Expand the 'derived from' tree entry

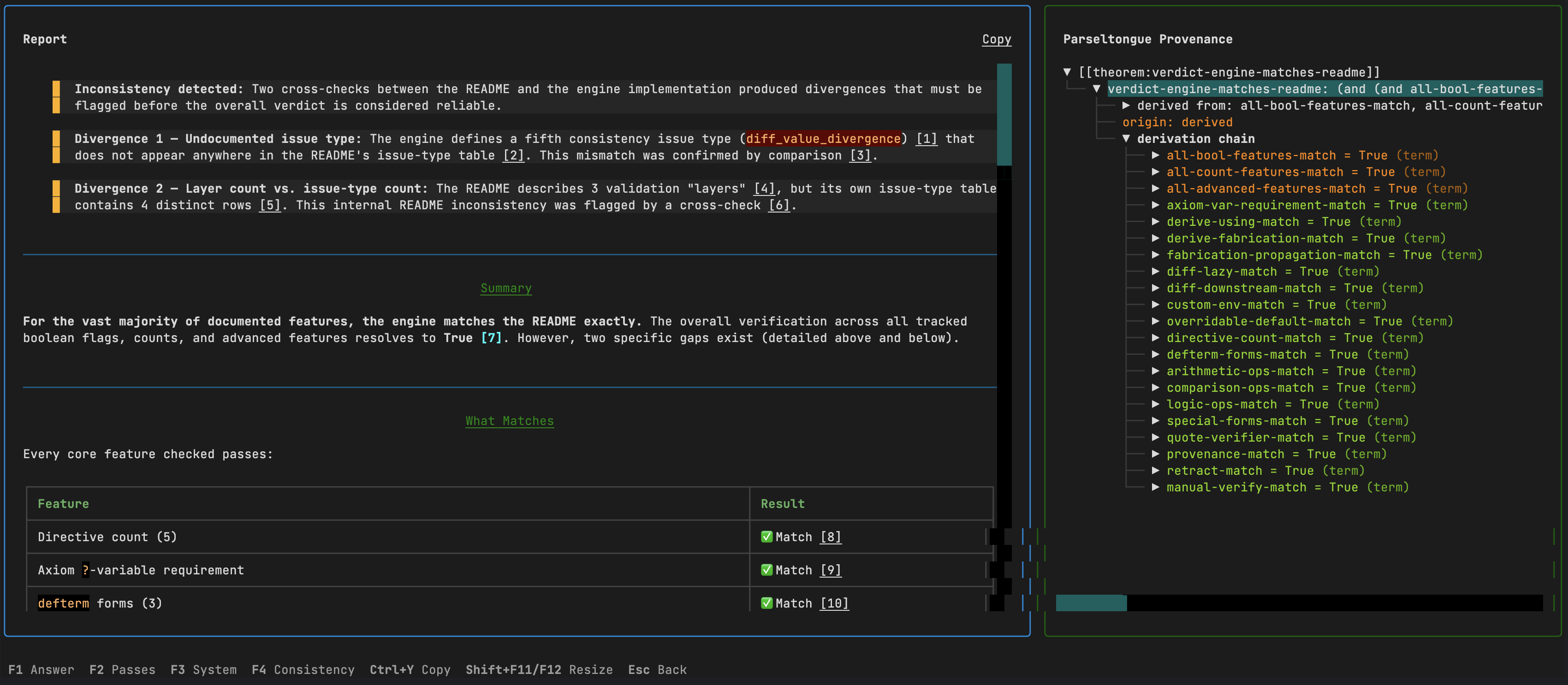point(1126,106)
